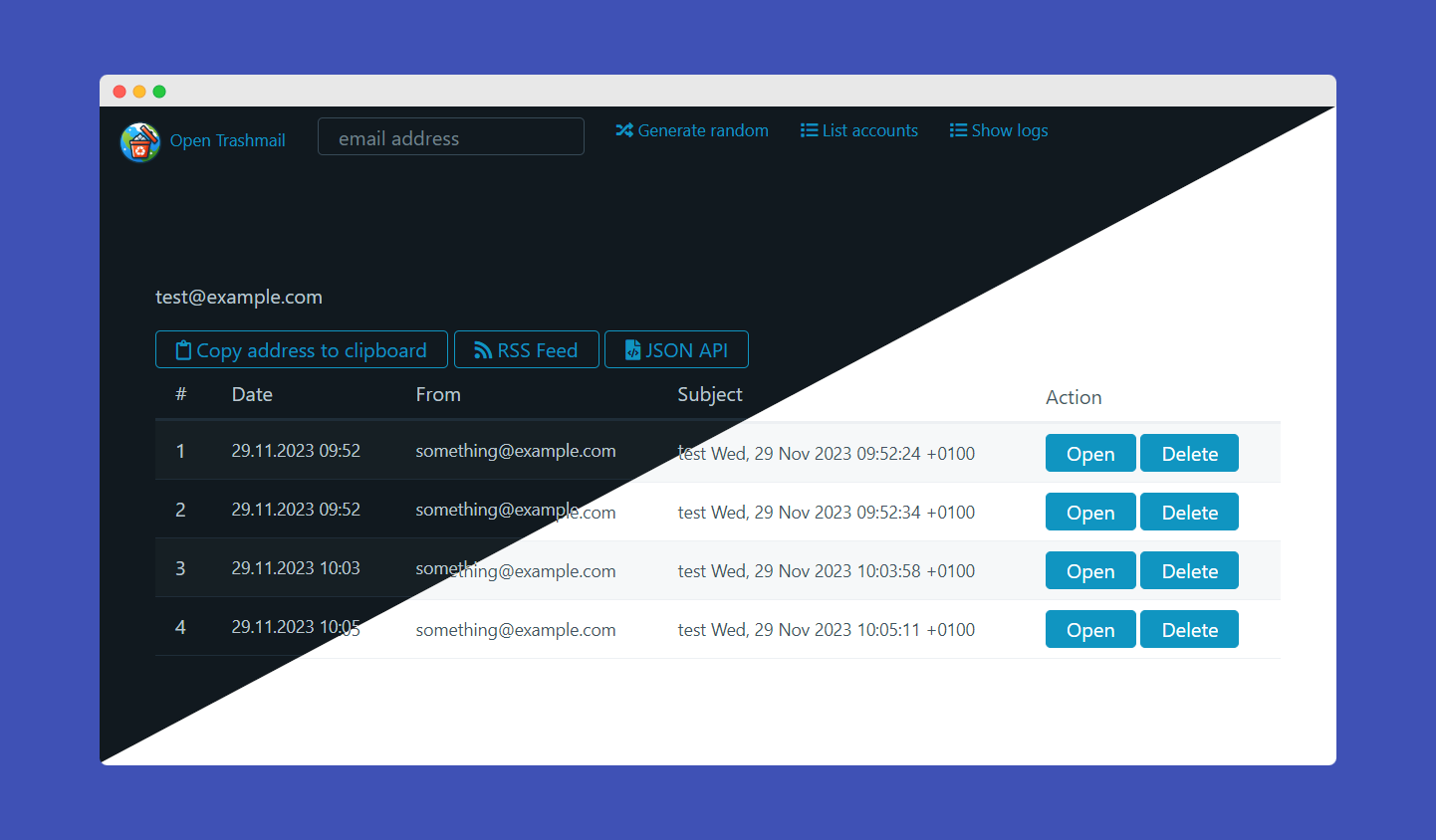Click the email address input field
The image size is (1436, 840).
pyautogui.click(x=450, y=136)
